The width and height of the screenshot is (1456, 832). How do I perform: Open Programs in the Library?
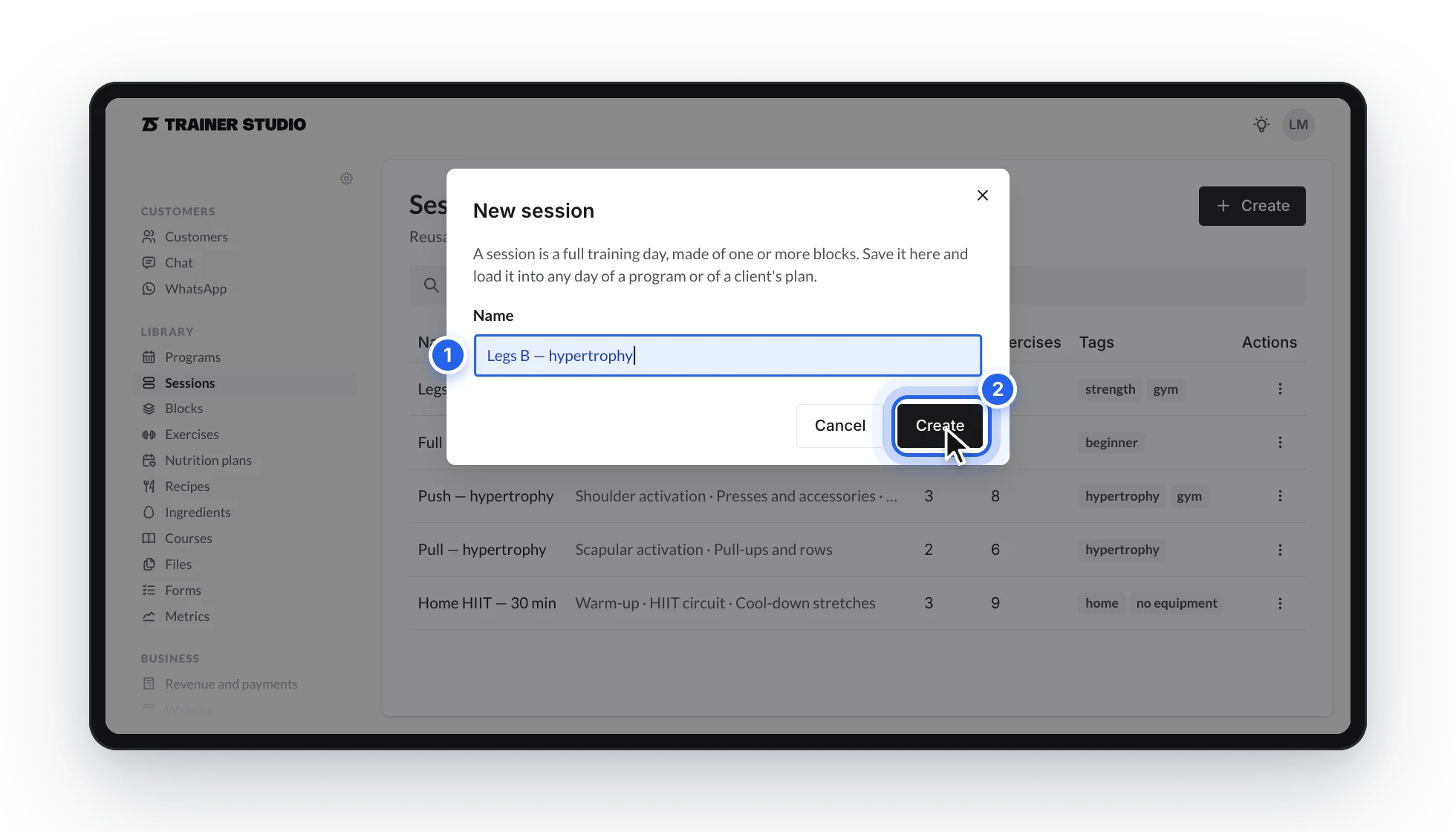(192, 357)
